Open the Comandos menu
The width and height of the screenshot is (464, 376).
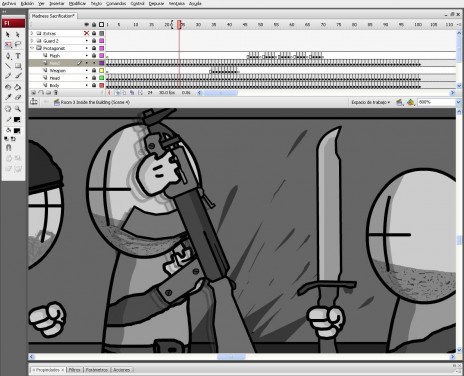tap(116, 4)
